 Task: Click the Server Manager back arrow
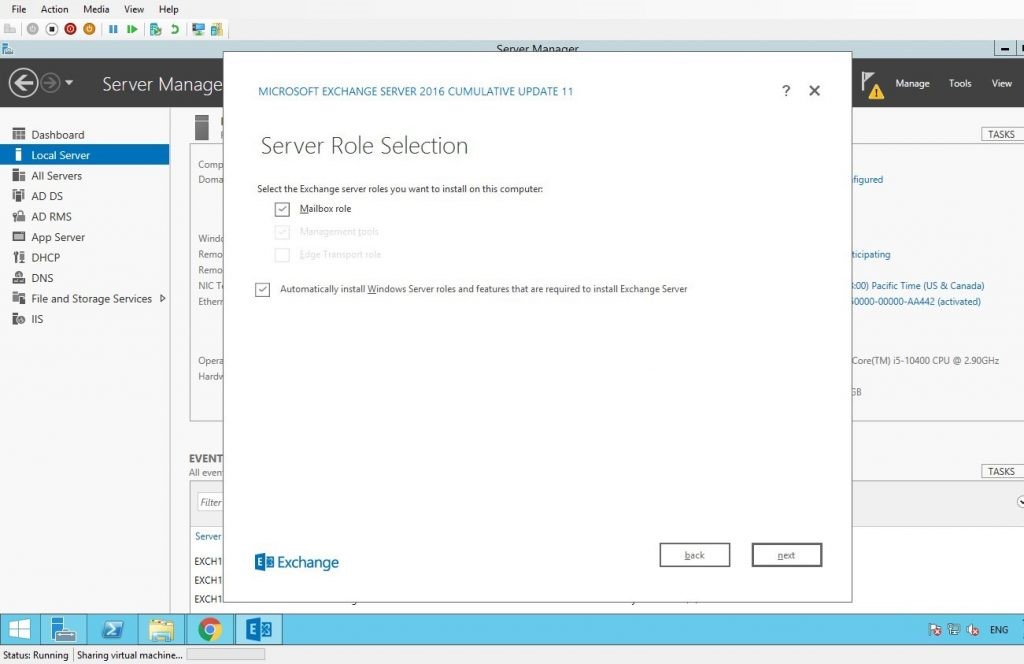[24, 83]
